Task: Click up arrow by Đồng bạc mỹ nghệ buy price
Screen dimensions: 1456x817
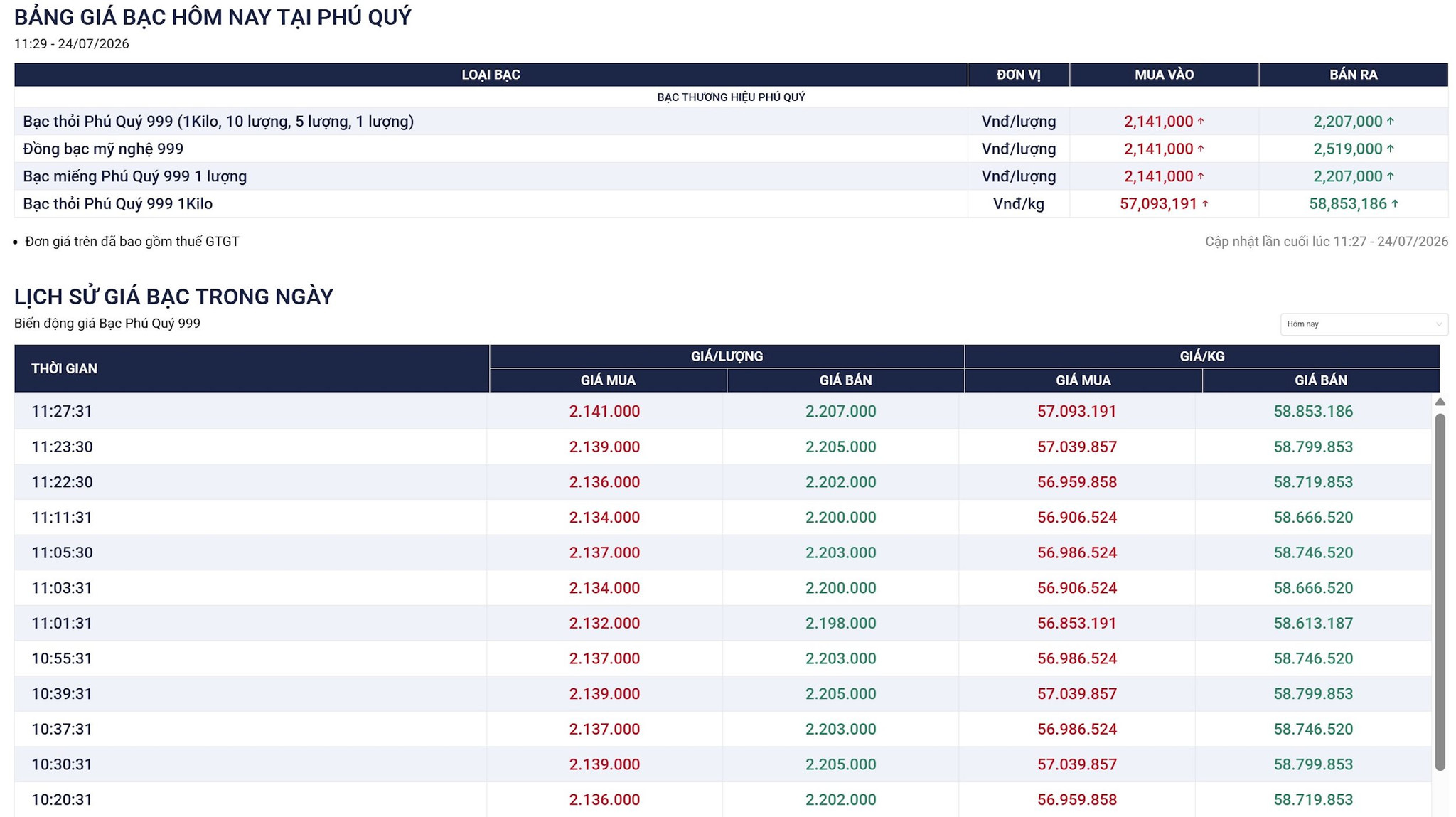Action: point(1201,149)
